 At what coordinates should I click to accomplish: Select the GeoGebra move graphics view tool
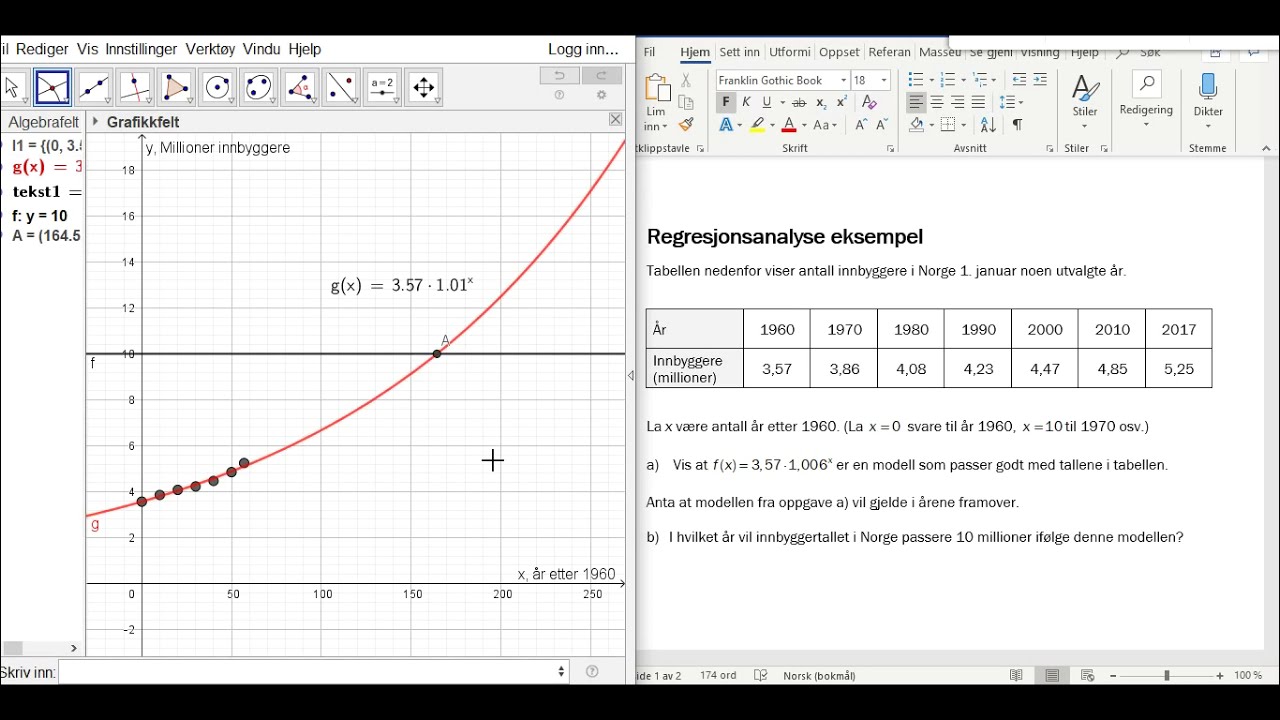click(x=424, y=88)
